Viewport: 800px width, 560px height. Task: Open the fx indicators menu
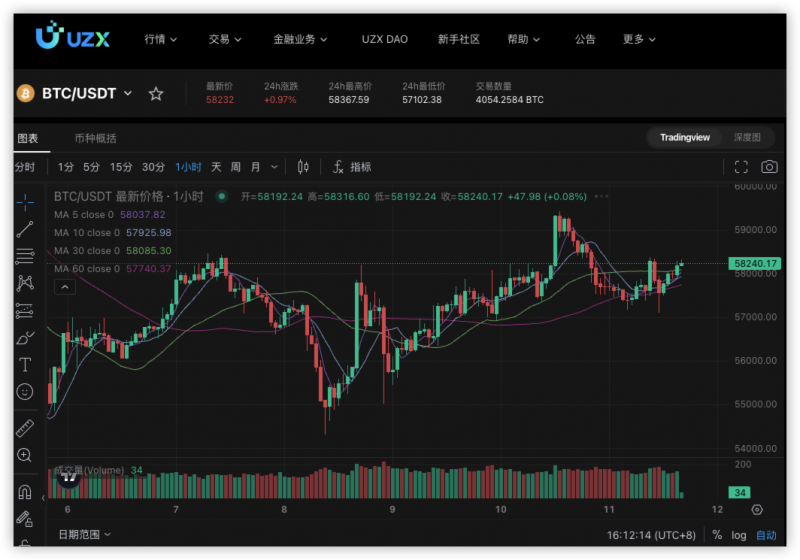click(338, 167)
